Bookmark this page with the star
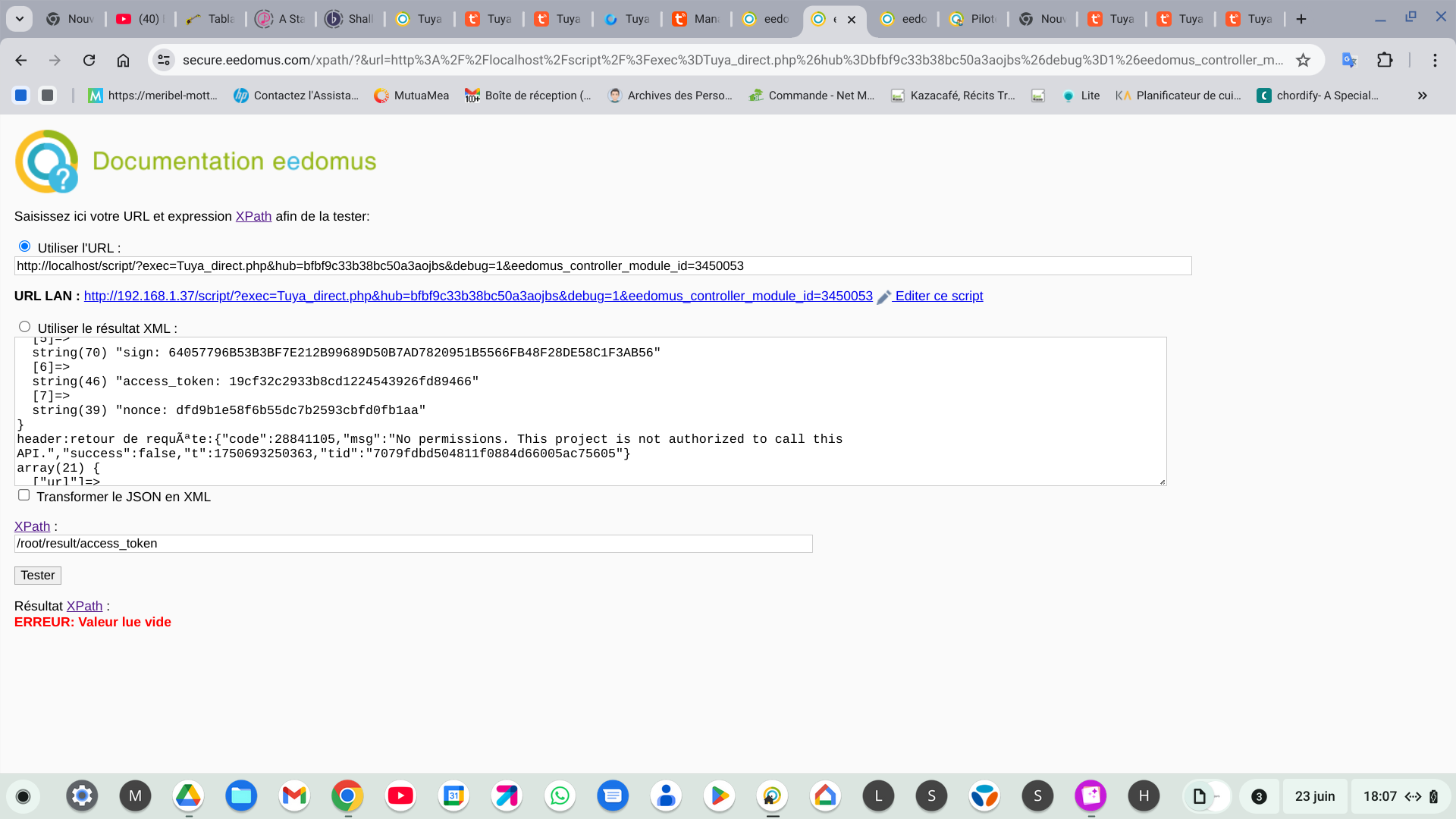Image resolution: width=1456 pixels, height=819 pixels. pos(1303,60)
